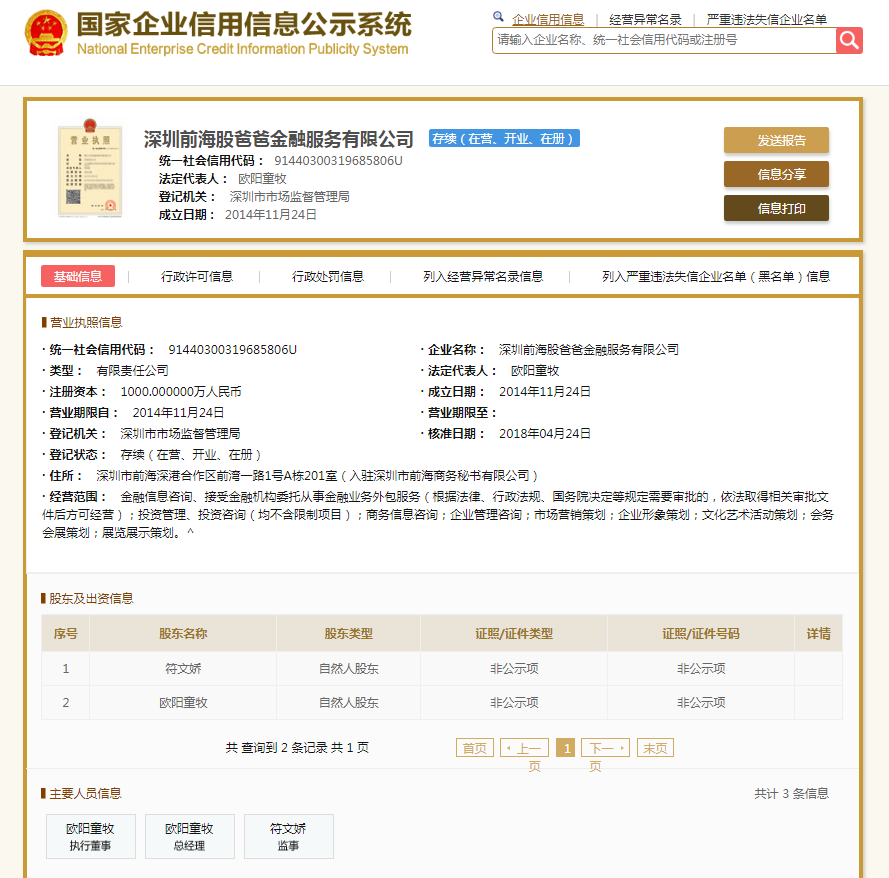The height and width of the screenshot is (878, 889).
Task: Select 严重违法失信企业名单 search category
Action: point(766,19)
